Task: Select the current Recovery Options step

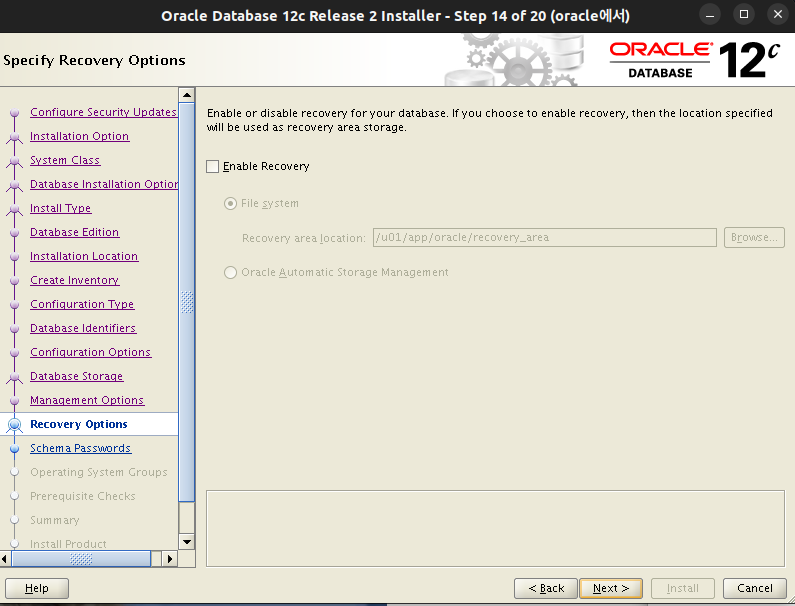Action: (79, 424)
